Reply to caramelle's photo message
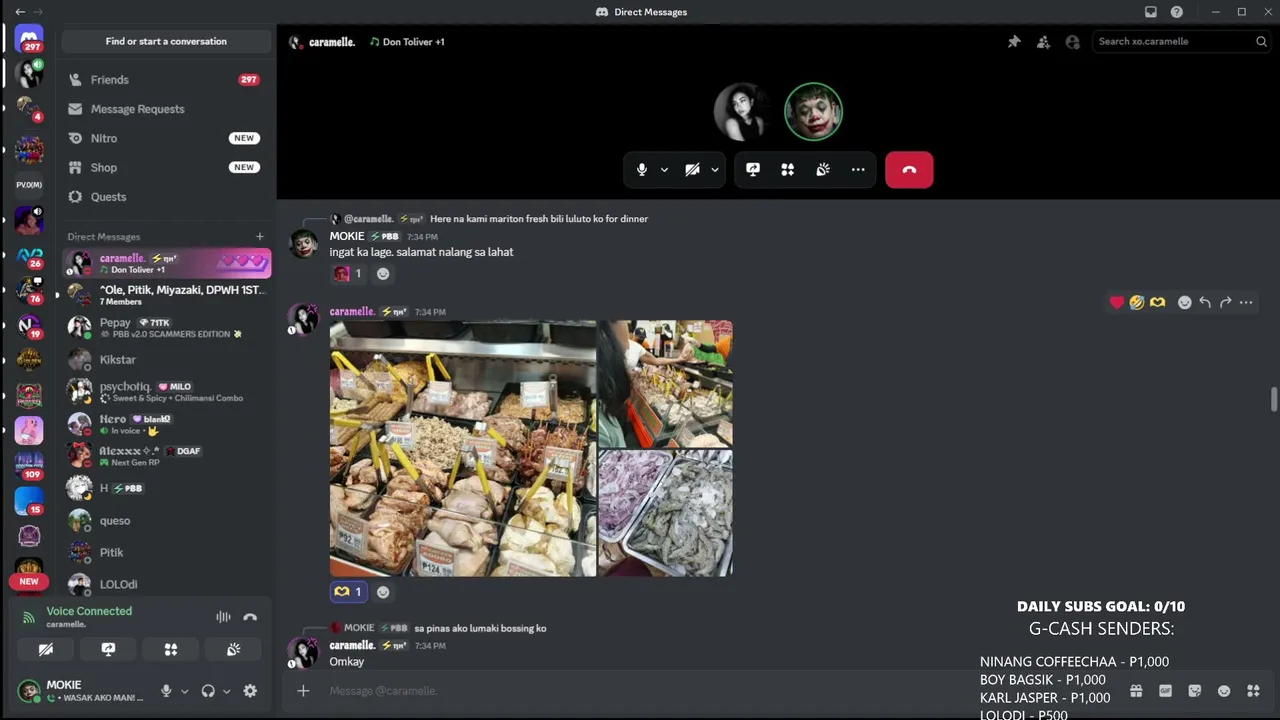This screenshot has width=1280, height=720. point(1205,302)
